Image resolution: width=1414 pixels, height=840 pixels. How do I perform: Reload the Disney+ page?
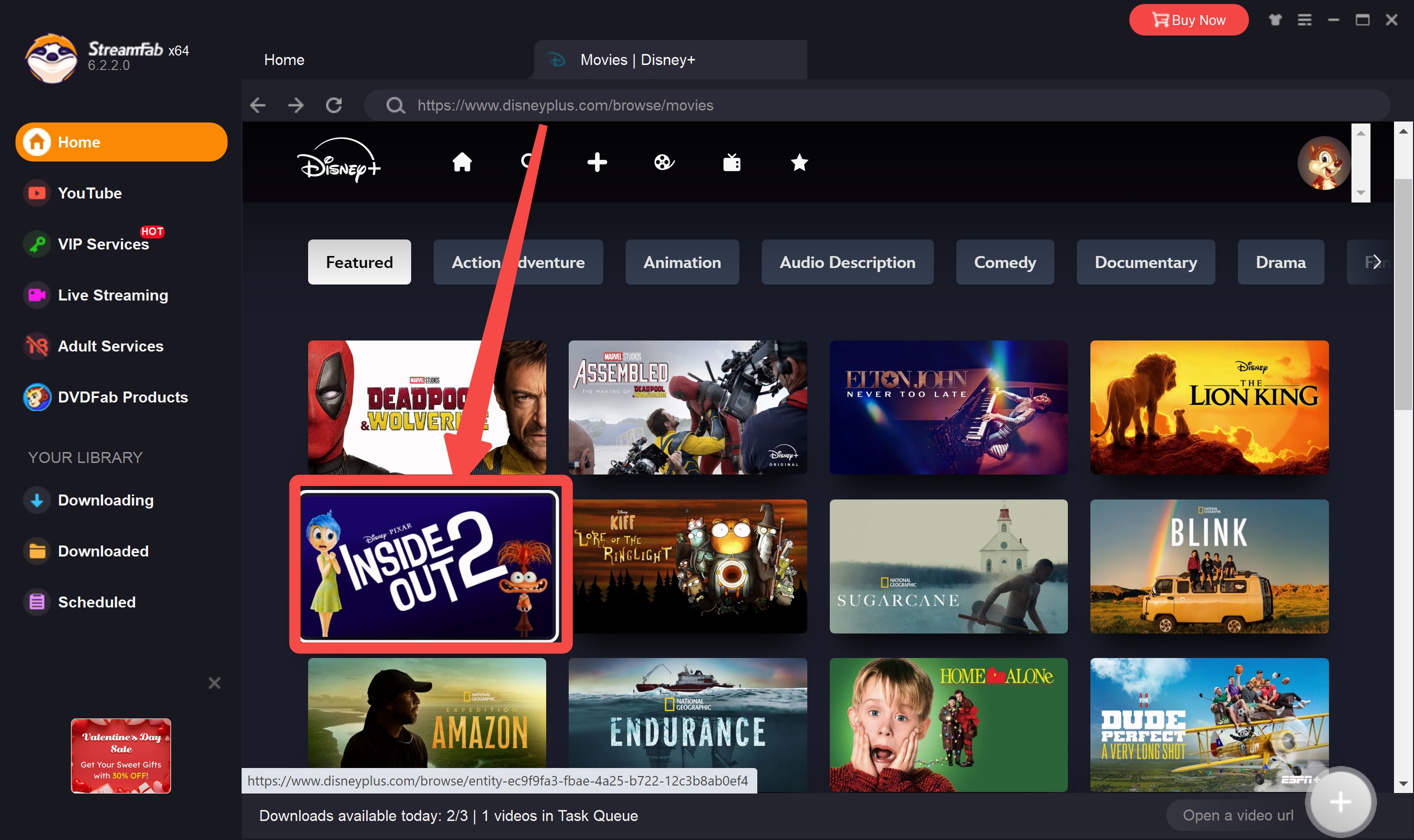(x=334, y=104)
